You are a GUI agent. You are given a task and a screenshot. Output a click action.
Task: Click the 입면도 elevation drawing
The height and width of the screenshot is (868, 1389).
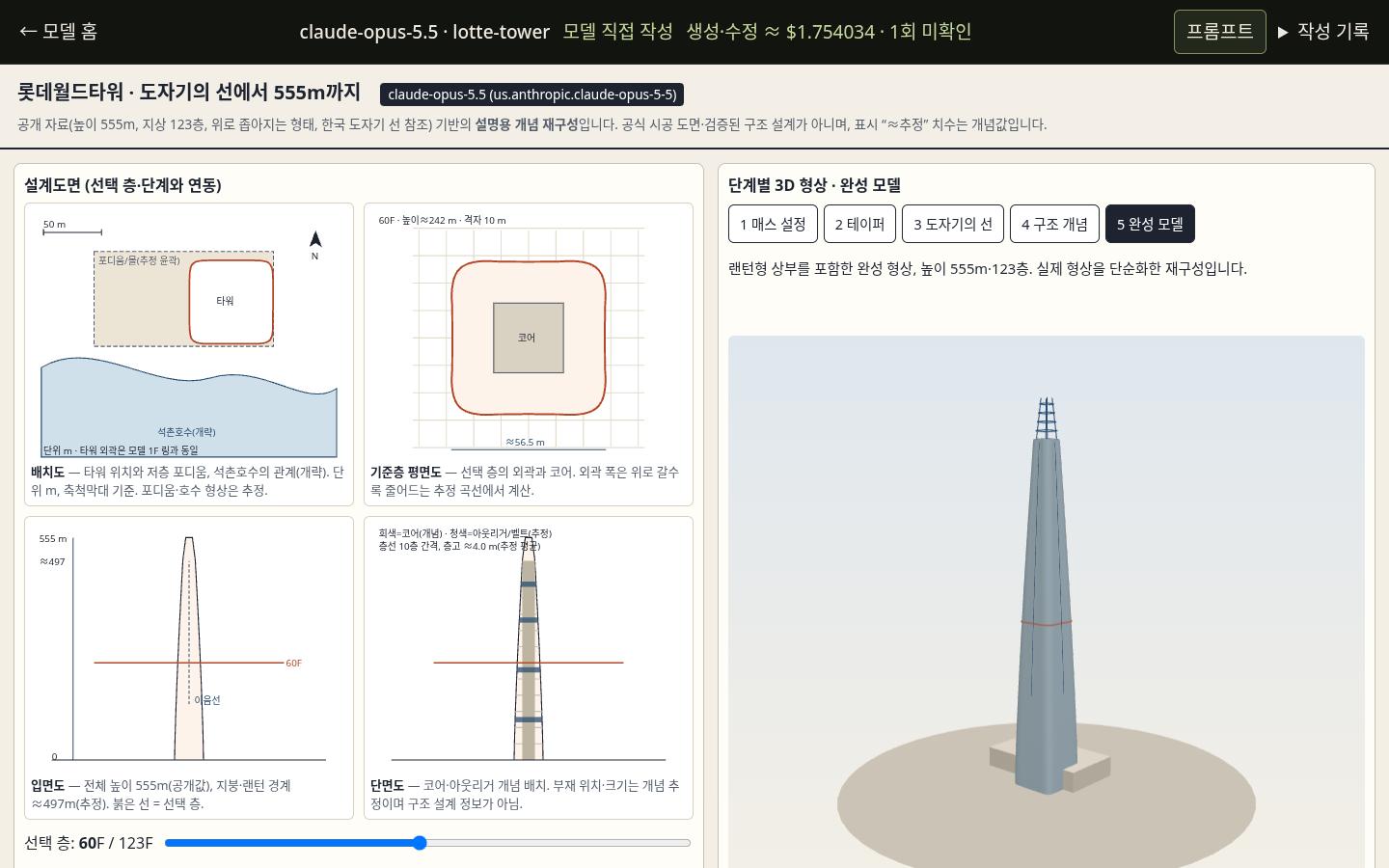(189, 647)
